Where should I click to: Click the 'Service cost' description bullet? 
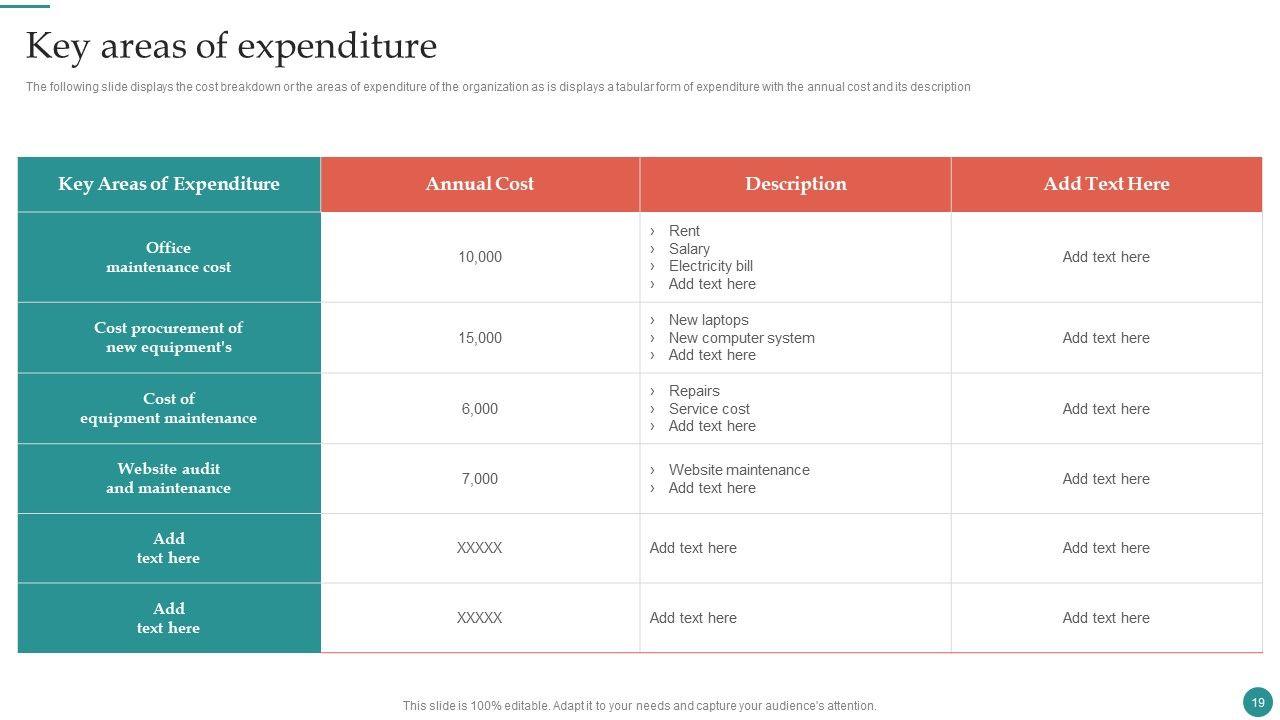pyautogui.click(x=709, y=409)
